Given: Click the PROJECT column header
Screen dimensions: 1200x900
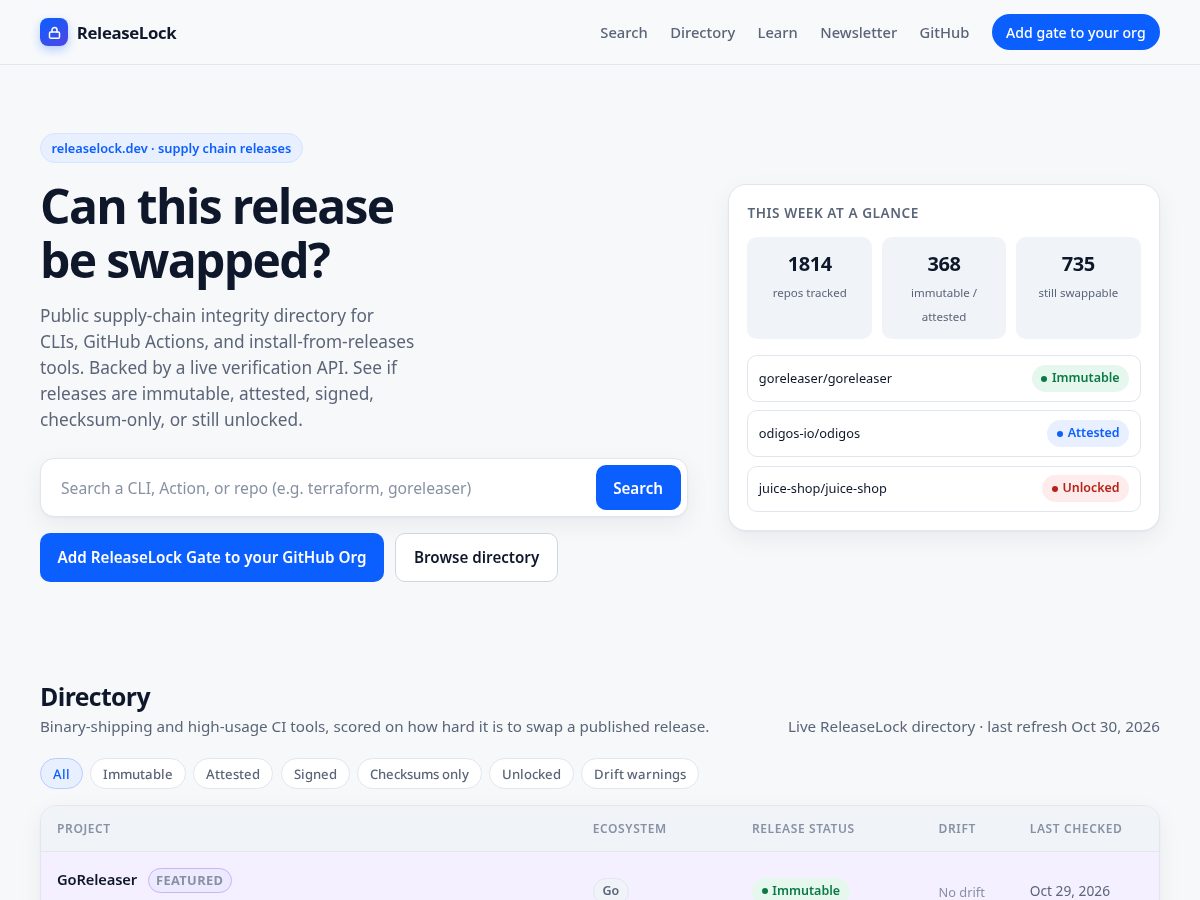Looking at the screenshot, I should [84, 829].
